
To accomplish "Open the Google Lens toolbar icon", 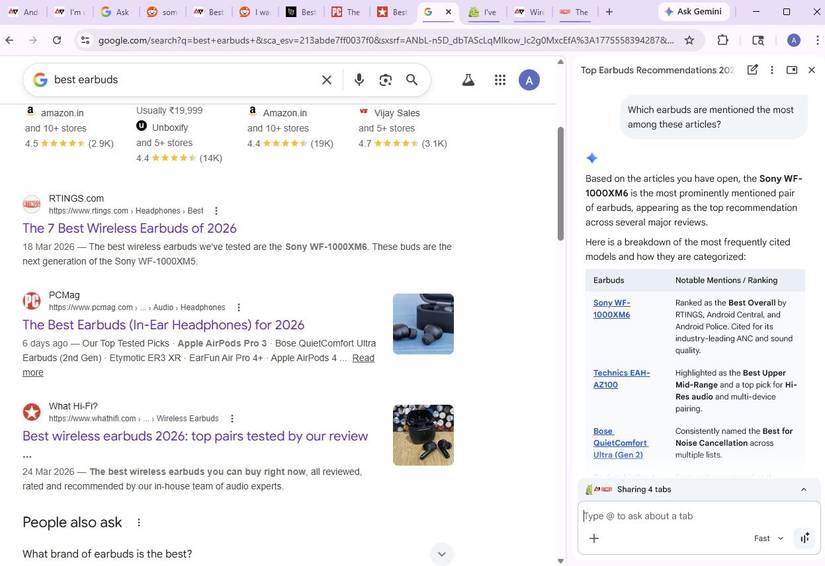I will pyautogui.click(x=758, y=40).
